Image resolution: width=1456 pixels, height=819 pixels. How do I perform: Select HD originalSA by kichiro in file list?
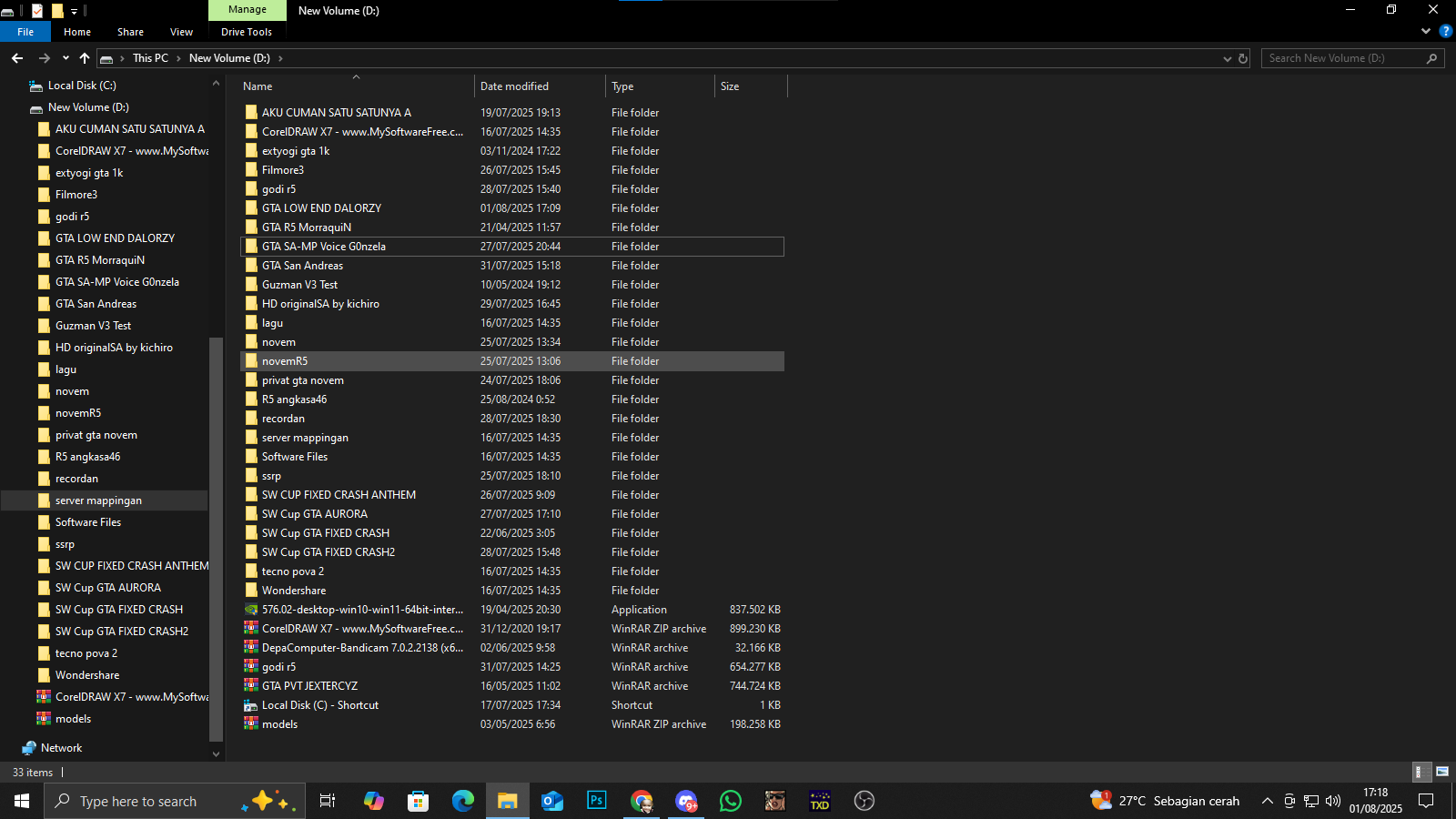click(320, 304)
